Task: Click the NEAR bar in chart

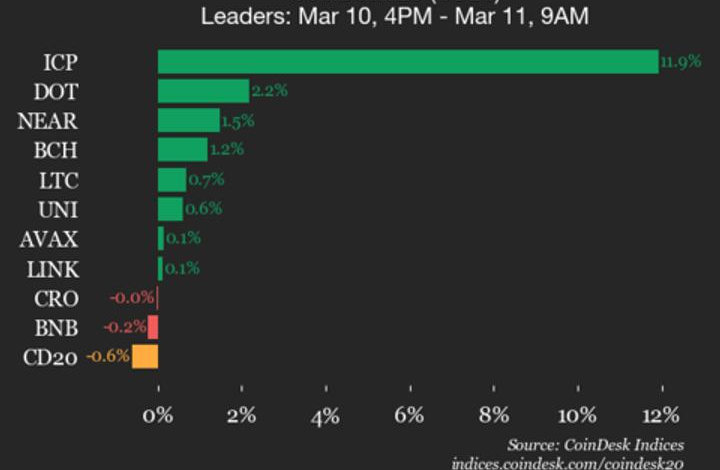Action: [188, 121]
